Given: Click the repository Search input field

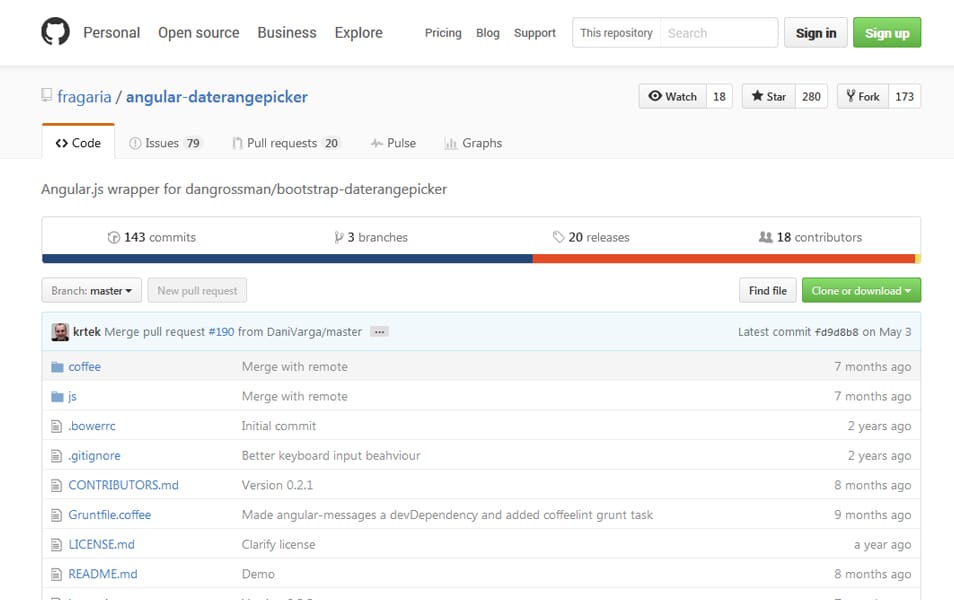Looking at the screenshot, I should tap(719, 33).
